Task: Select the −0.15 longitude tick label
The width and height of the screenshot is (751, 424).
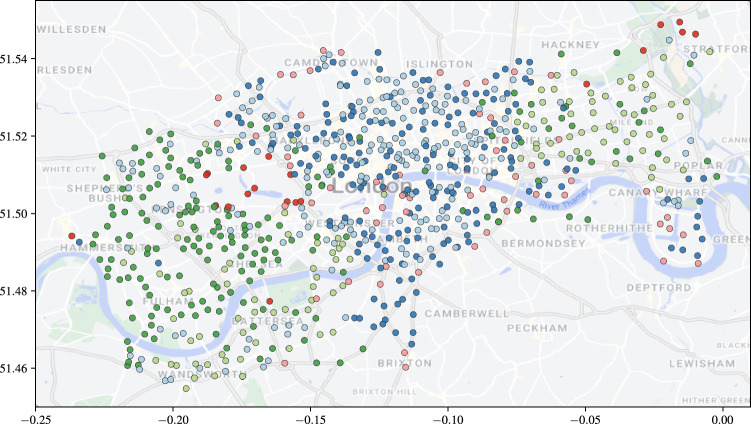Action: coord(310,420)
